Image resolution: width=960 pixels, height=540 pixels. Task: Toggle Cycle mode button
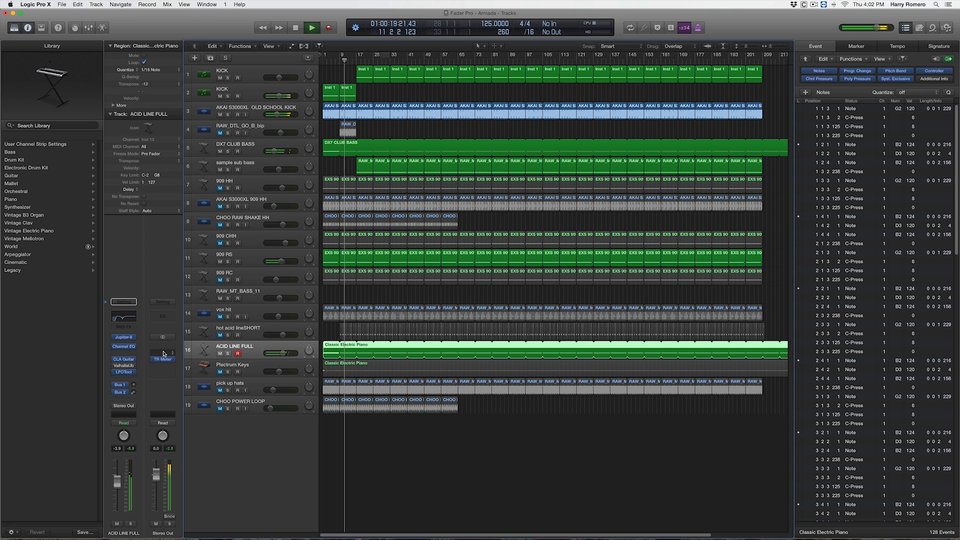click(630, 28)
